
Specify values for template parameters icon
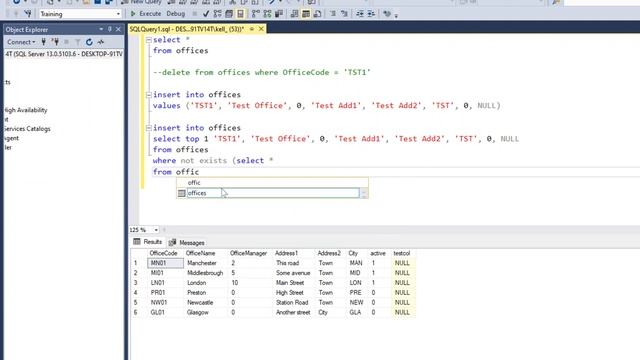point(387,14)
